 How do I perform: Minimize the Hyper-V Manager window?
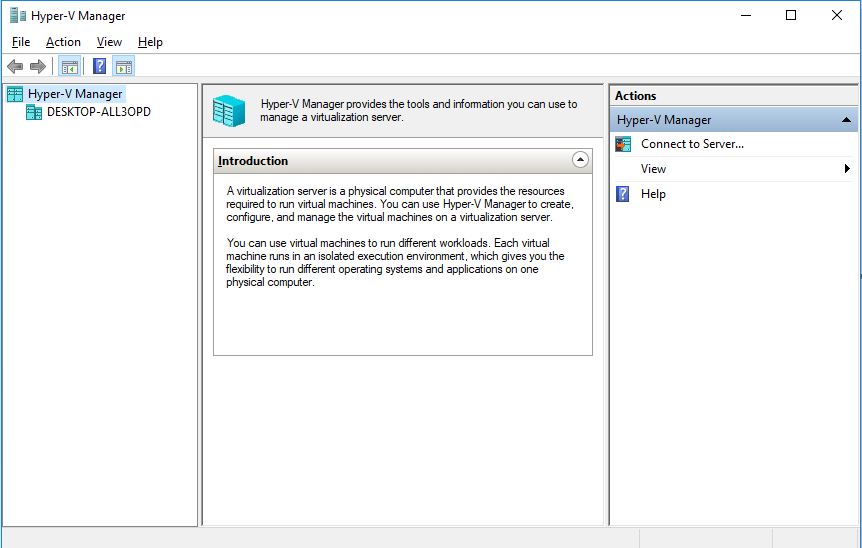pyautogui.click(x=746, y=15)
